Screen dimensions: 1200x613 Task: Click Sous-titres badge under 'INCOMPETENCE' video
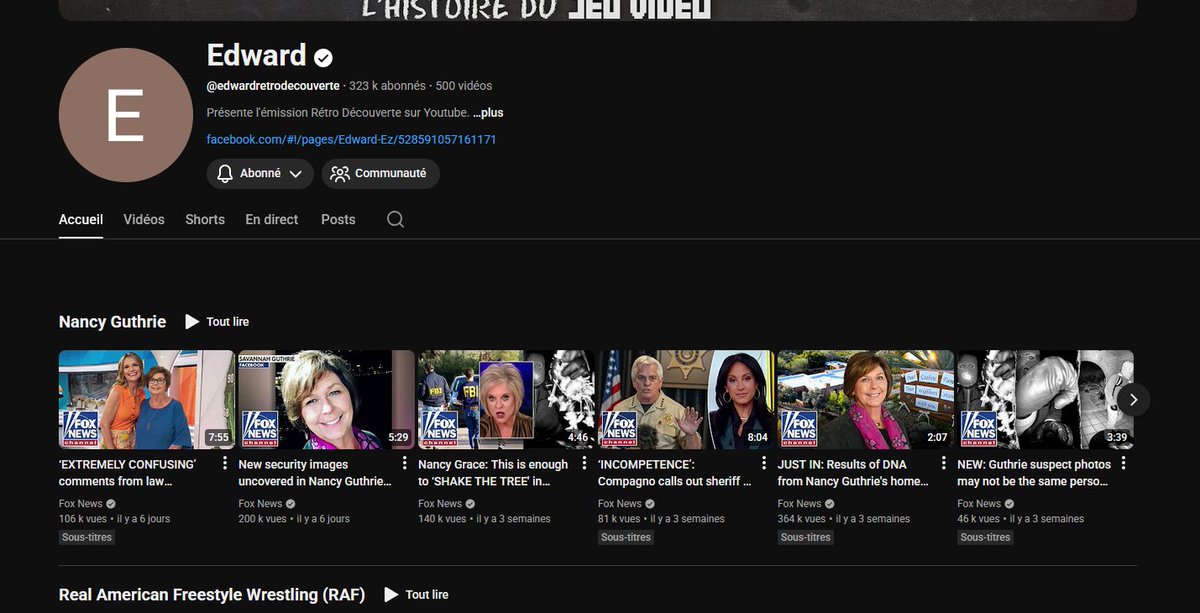tap(626, 537)
